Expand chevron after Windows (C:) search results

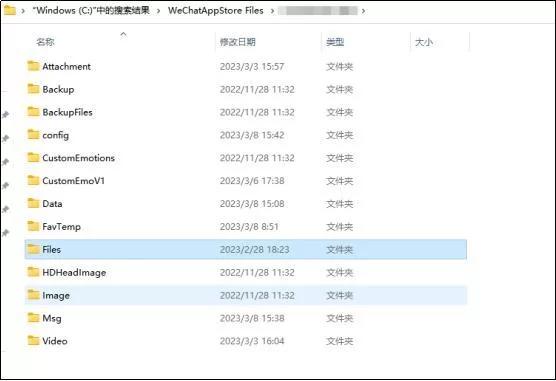(158, 11)
